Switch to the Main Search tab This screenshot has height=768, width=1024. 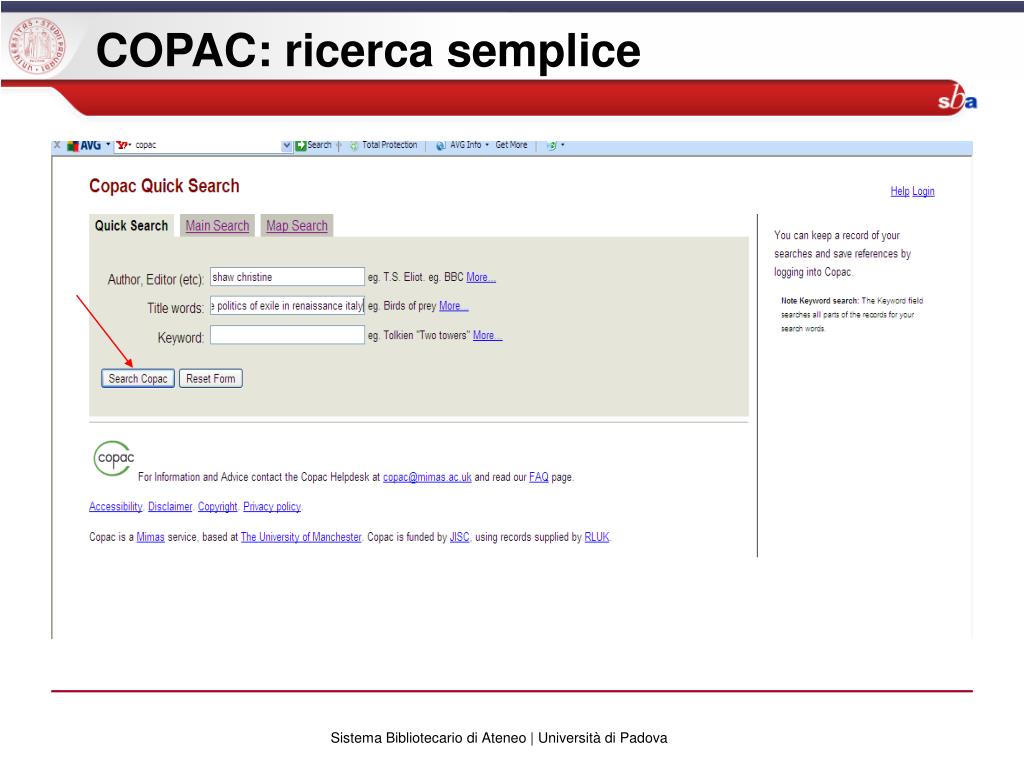click(x=217, y=225)
